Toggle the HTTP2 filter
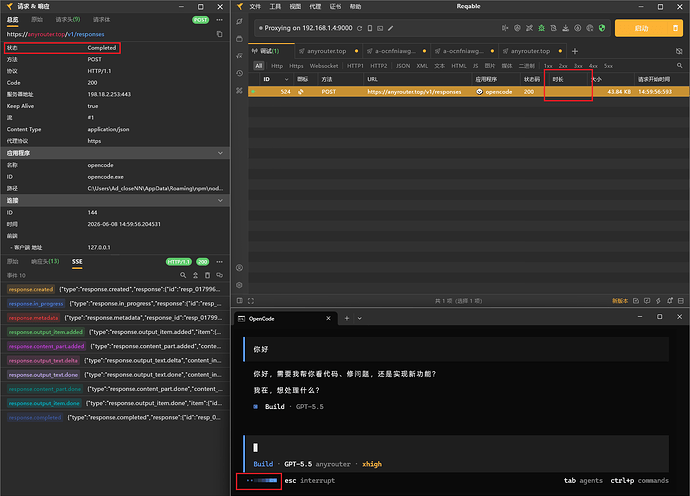 point(378,66)
